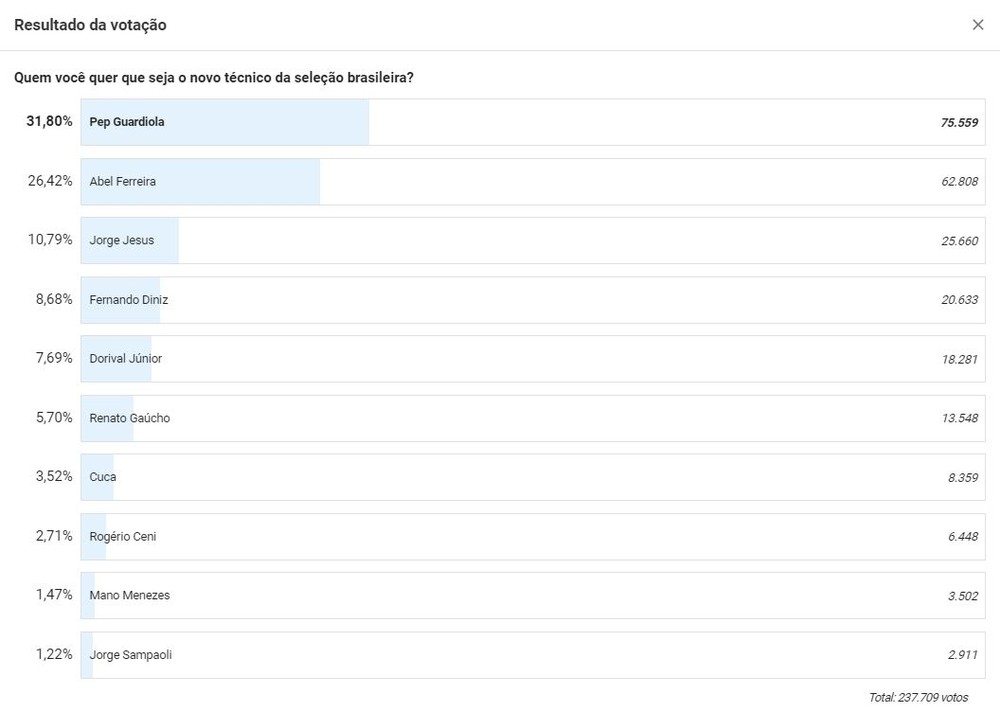Image resolution: width=1000 pixels, height=712 pixels.
Task: Click the Resultado da votação title
Action: pyautogui.click(x=90, y=25)
